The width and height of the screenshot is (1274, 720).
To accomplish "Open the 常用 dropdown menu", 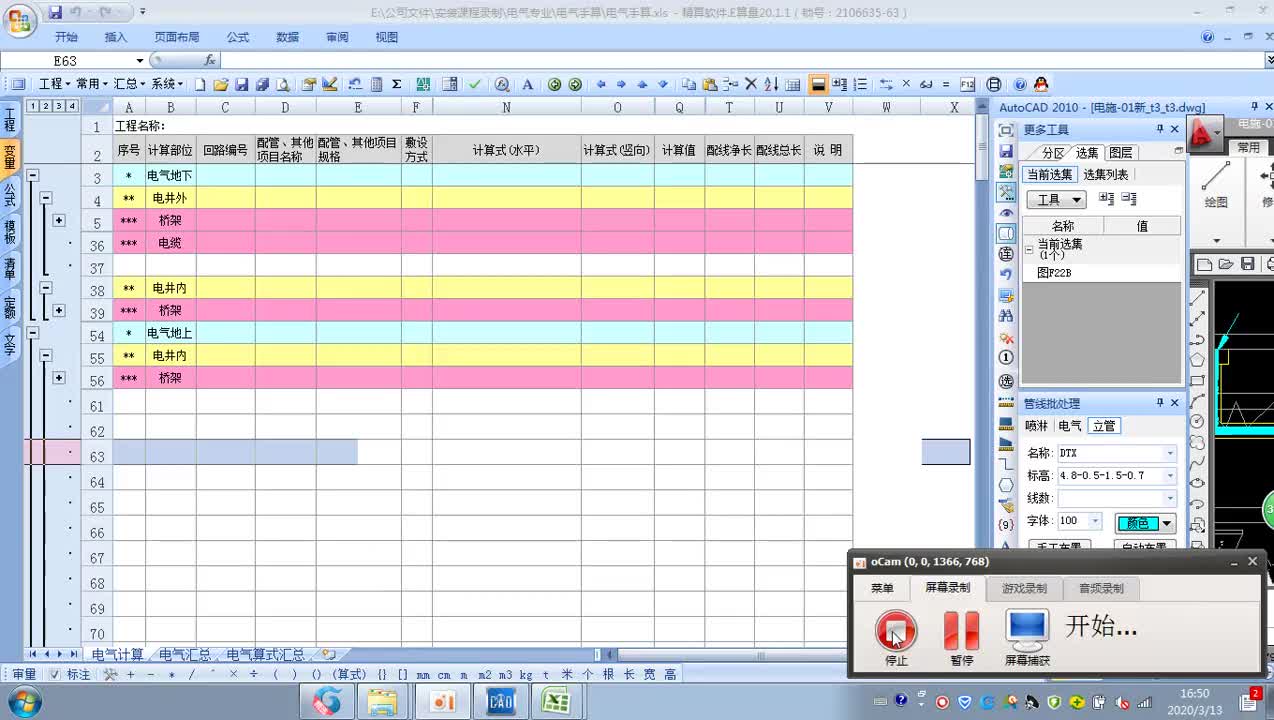I will coord(92,85).
